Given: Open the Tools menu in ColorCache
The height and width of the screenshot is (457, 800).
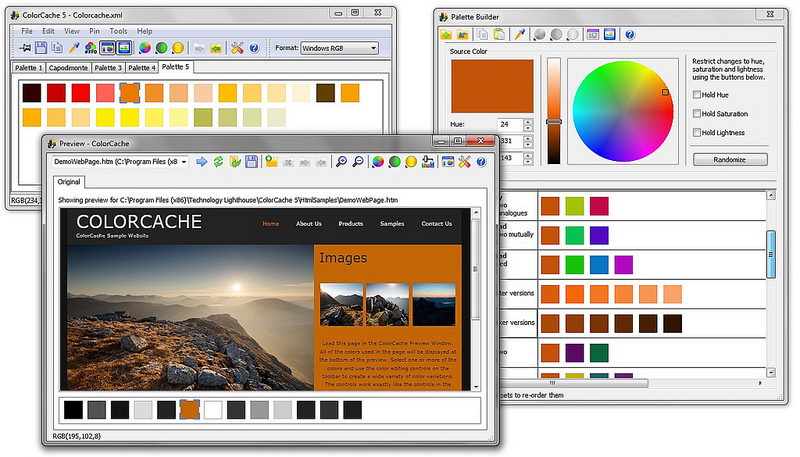Looking at the screenshot, I should [x=118, y=31].
